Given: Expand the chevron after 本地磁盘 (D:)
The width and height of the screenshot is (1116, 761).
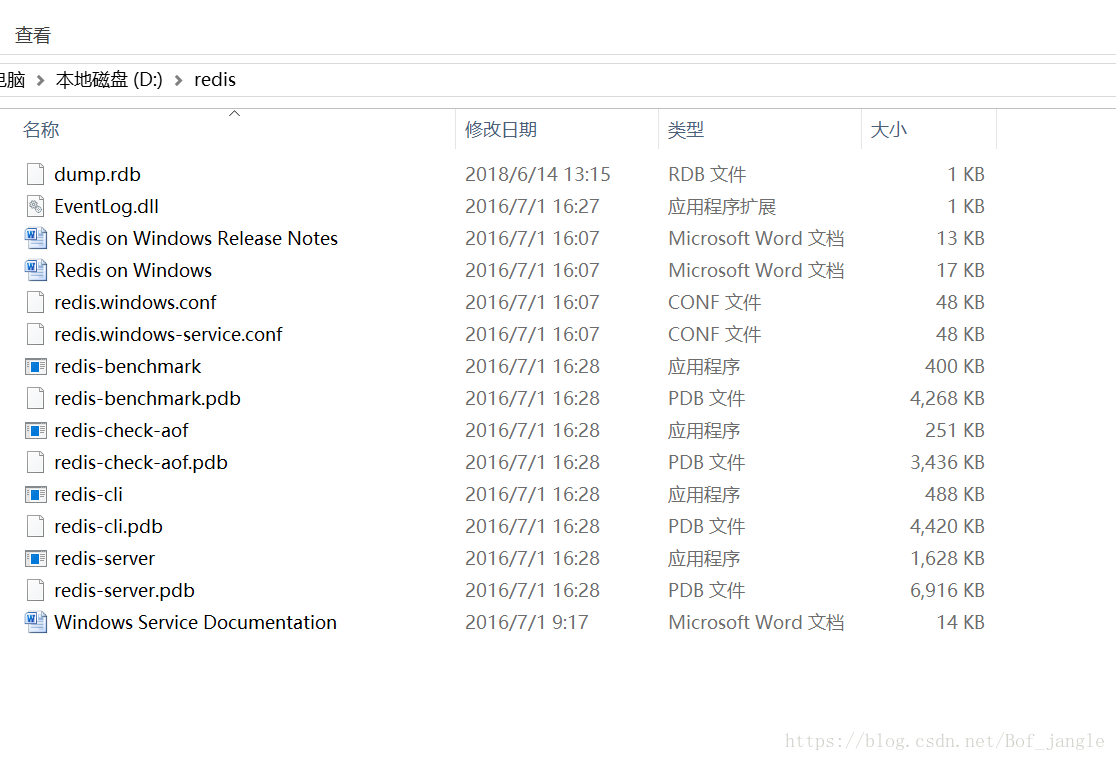Looking at the screenshot, I should (179, 80).
